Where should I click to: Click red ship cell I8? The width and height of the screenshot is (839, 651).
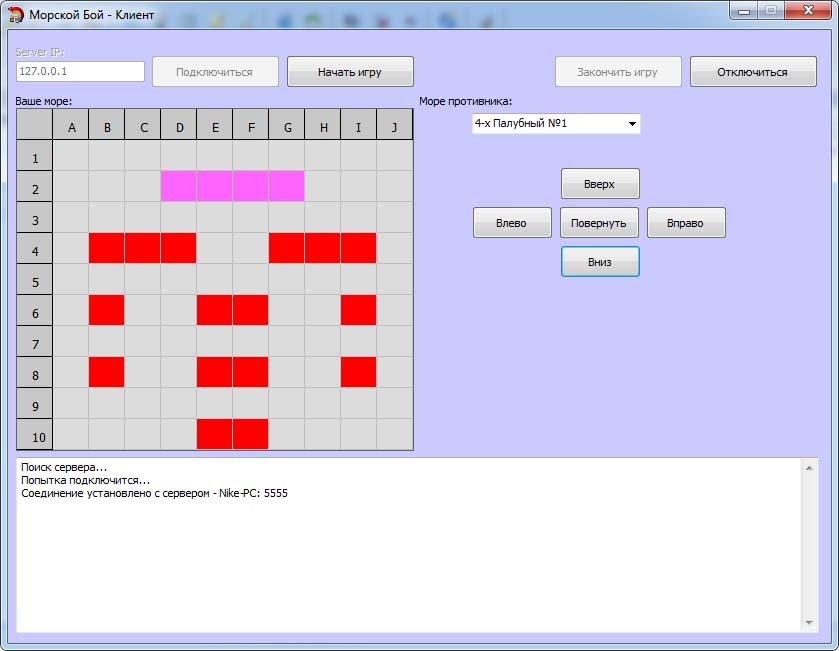click(359, 372)
